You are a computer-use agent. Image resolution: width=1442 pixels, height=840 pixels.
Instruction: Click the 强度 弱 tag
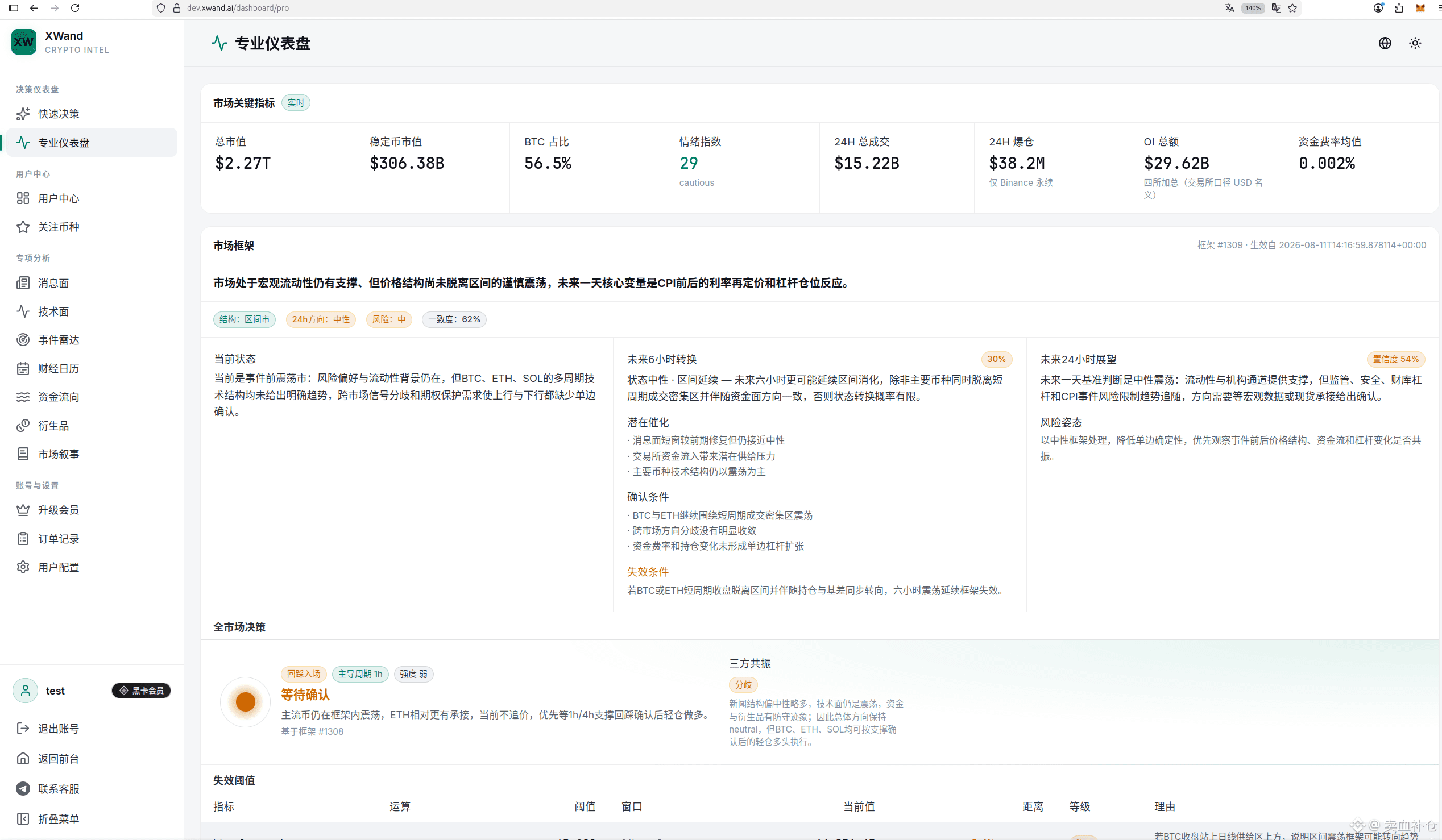(414, 674)
